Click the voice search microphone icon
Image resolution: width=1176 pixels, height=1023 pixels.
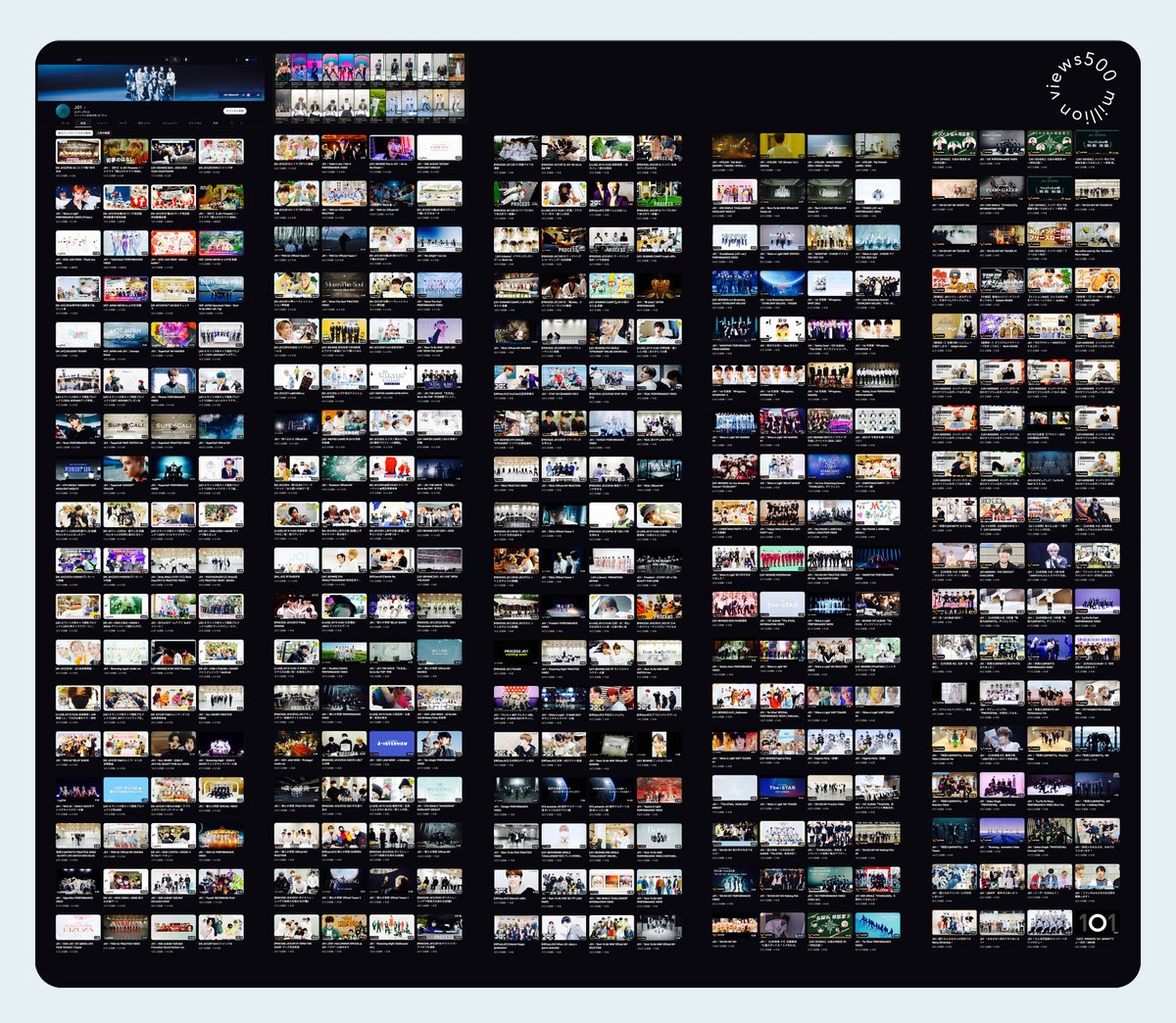click(186, 60)
